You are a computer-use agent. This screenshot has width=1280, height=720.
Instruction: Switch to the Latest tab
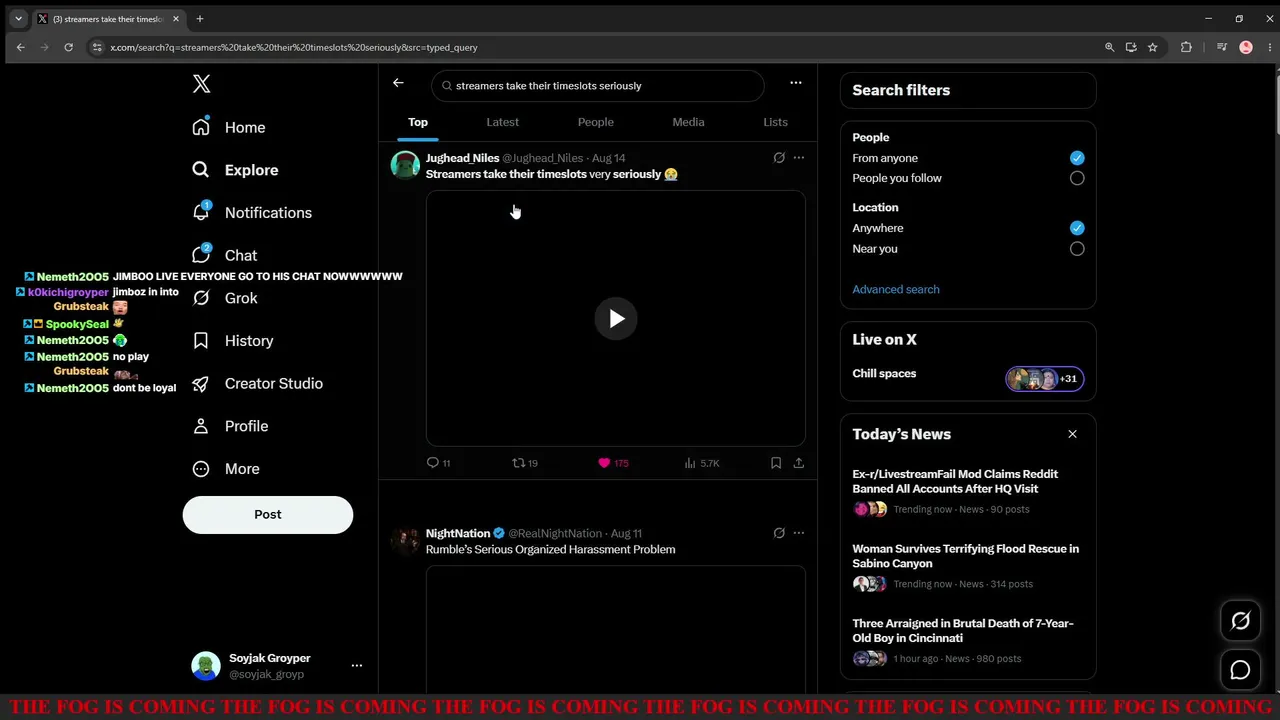pos(503,122)
